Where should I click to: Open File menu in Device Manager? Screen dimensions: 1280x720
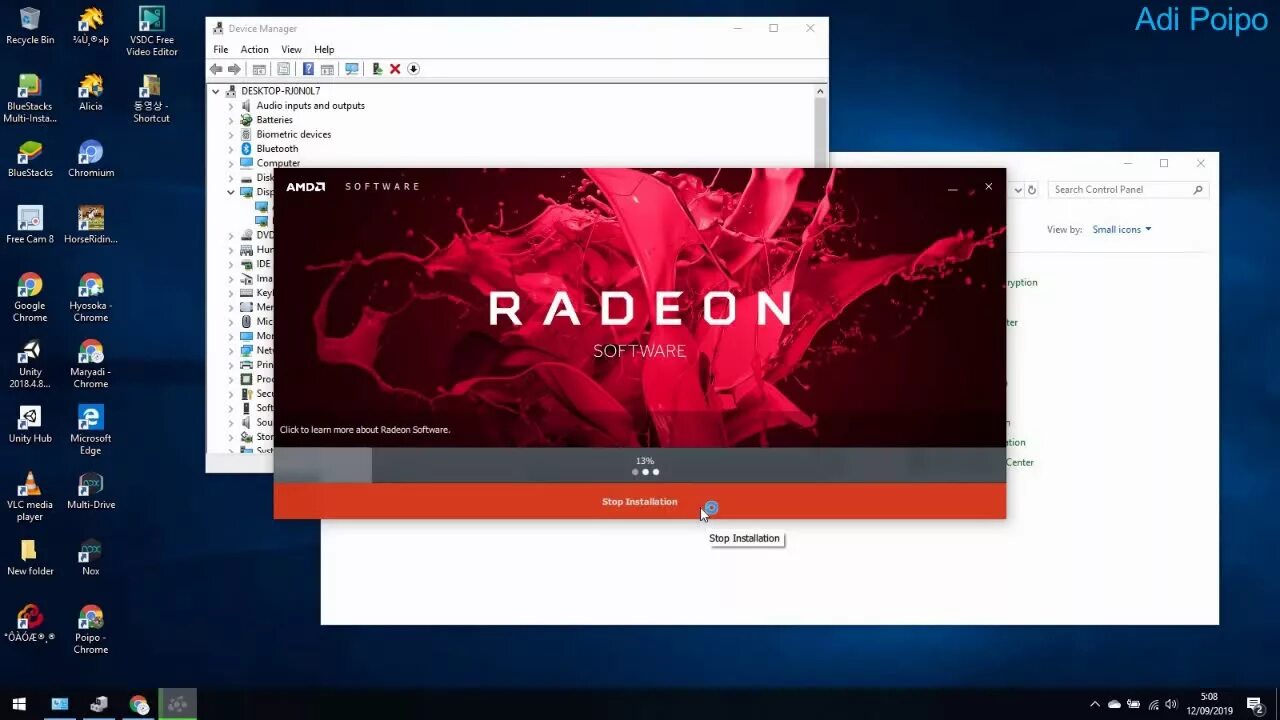point(220,49)
